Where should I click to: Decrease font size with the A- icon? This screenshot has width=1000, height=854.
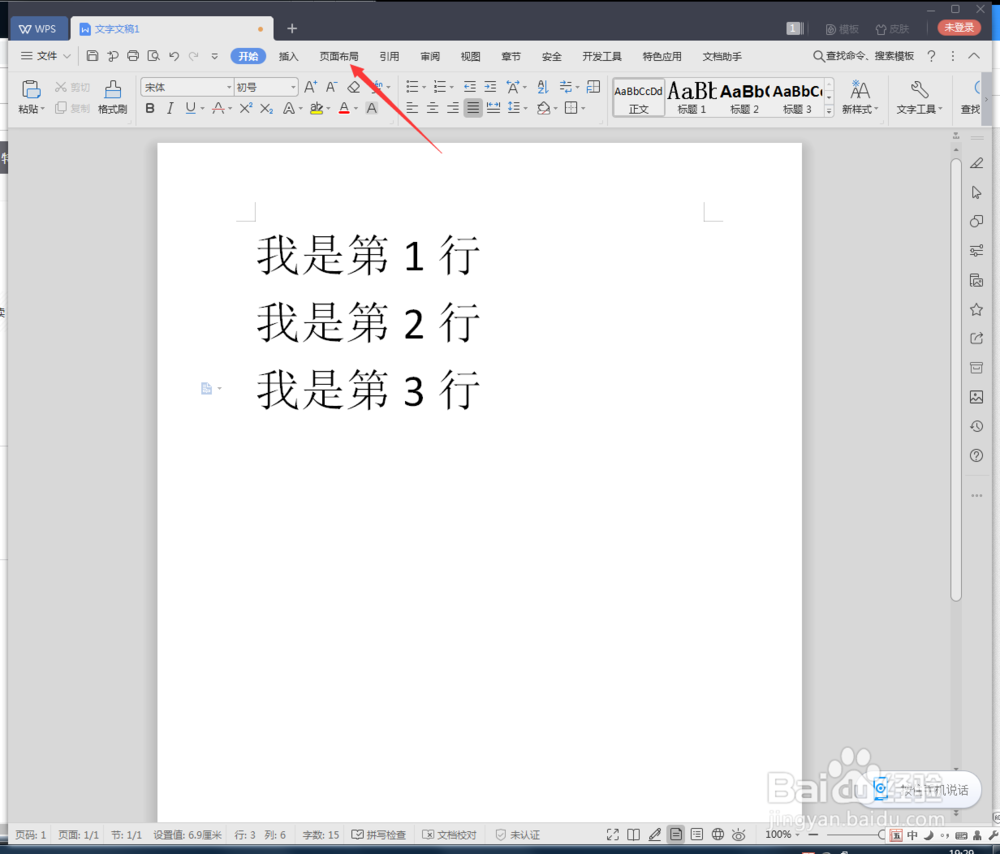click(x=332, y=87)
